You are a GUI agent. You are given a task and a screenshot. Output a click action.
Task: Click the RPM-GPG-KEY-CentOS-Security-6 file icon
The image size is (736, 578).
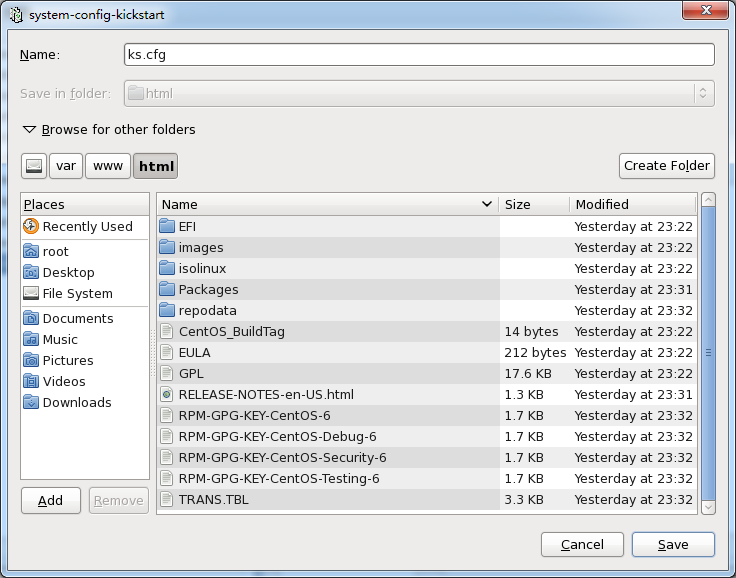167,457
